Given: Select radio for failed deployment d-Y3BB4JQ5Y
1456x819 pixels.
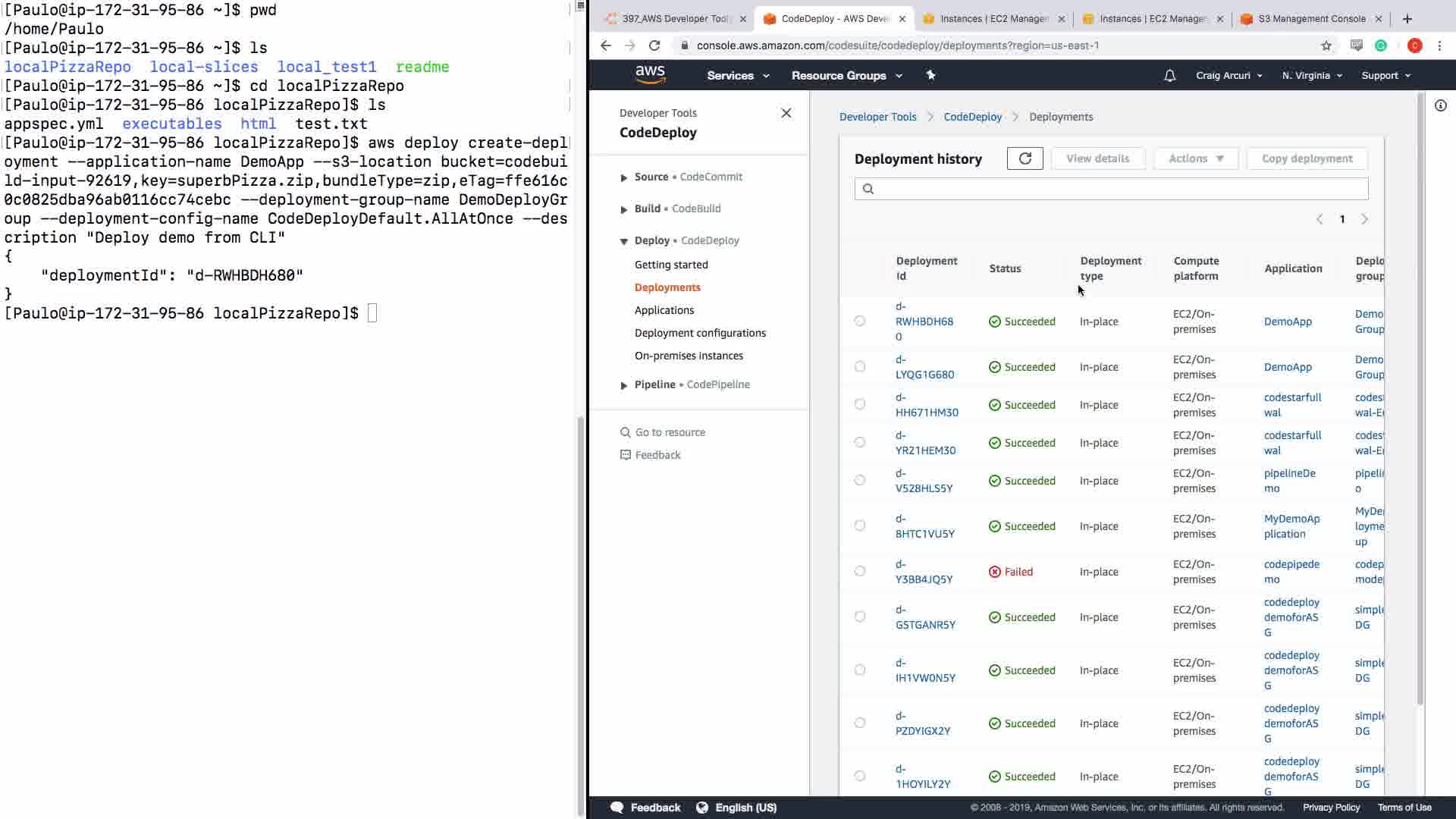Looking at the screenshot, I should coord(859,571).
